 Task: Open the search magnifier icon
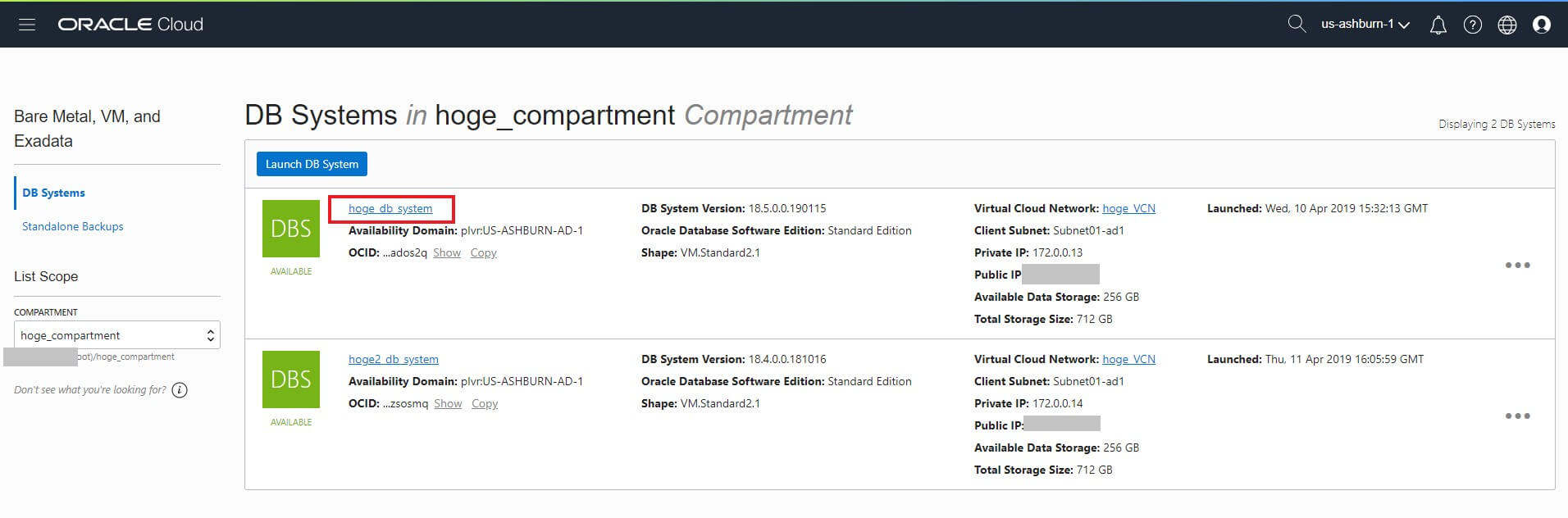1297,24
